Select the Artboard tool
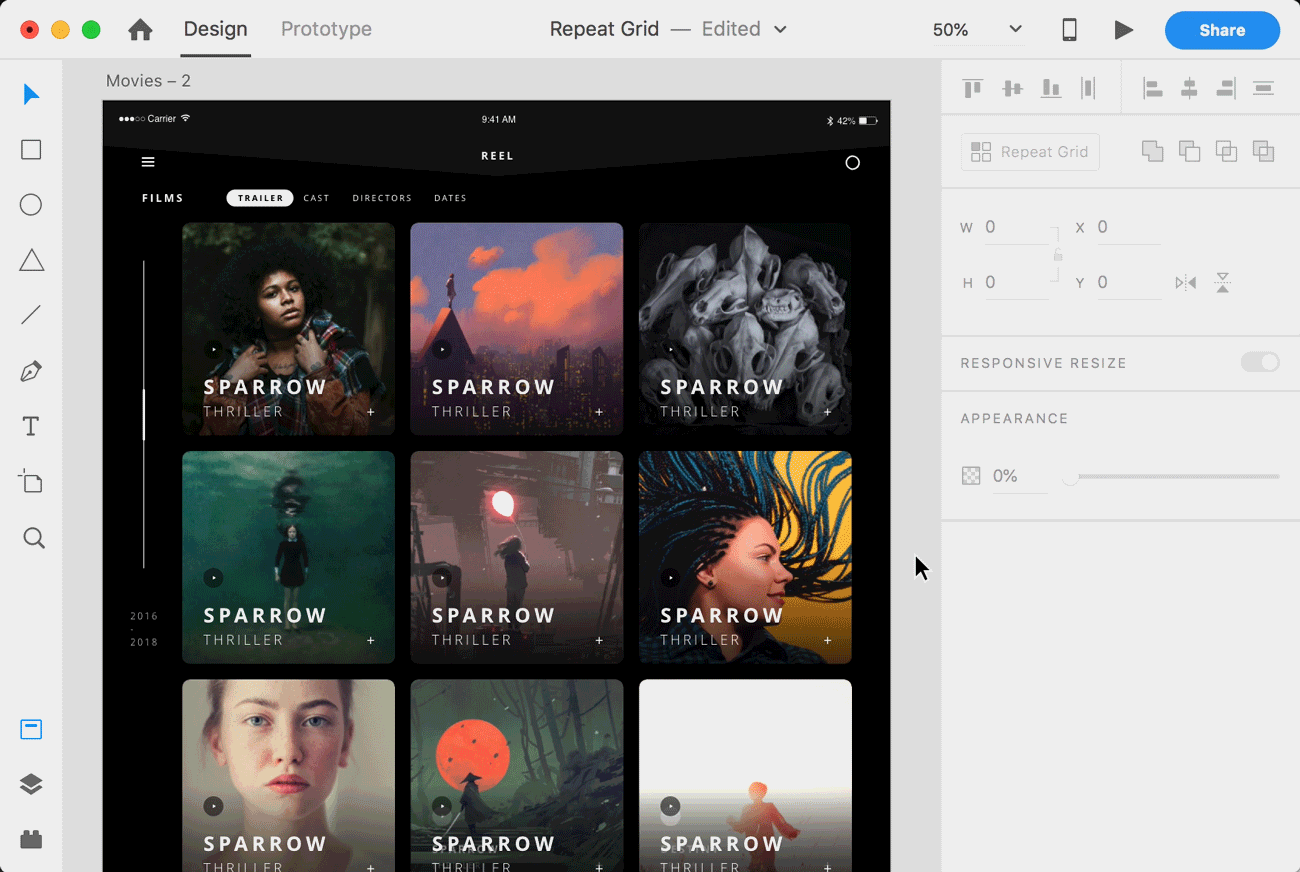This screenshot has height=872, width=1300. [31, 482]
